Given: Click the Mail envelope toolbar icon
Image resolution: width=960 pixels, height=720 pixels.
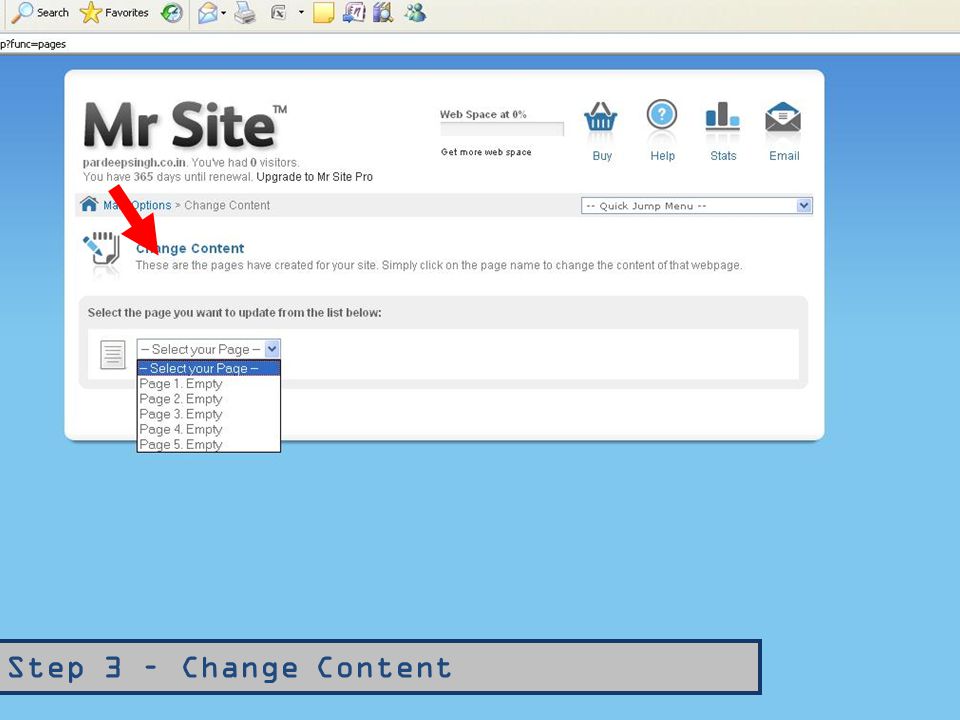Looking at the screenshot, I should [208, 13].
